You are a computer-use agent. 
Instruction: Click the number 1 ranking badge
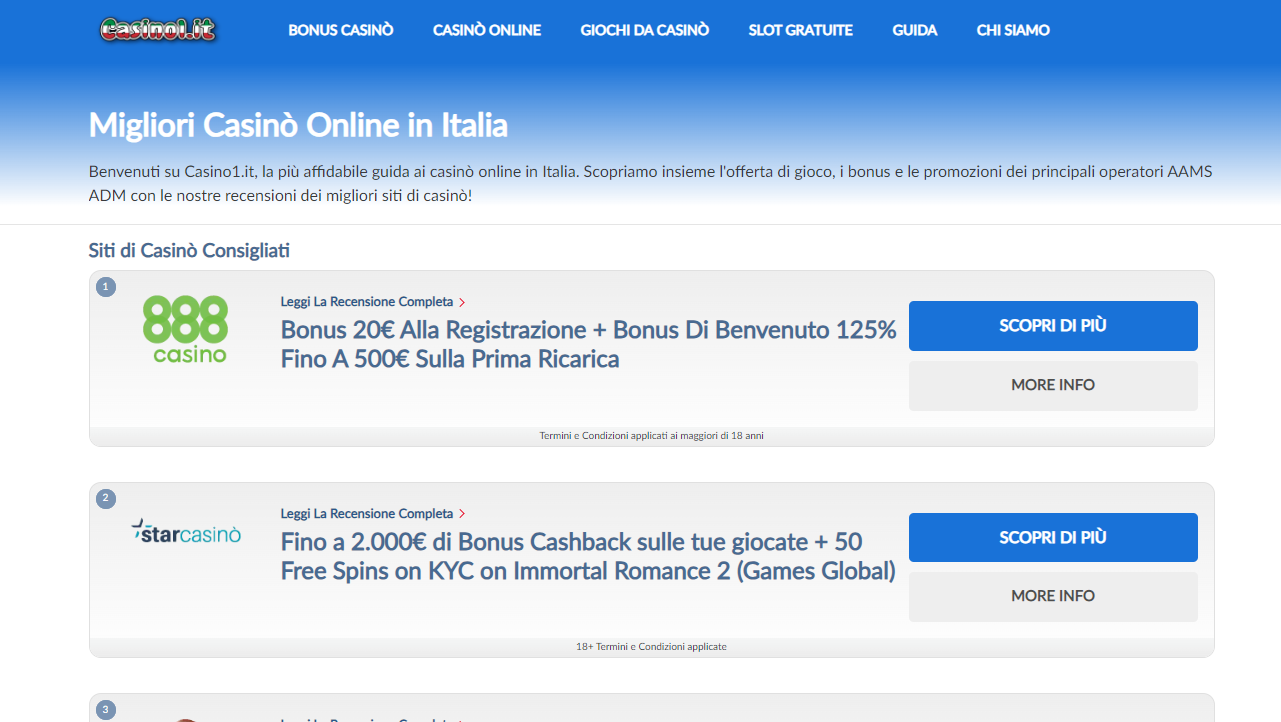(106, 287)
